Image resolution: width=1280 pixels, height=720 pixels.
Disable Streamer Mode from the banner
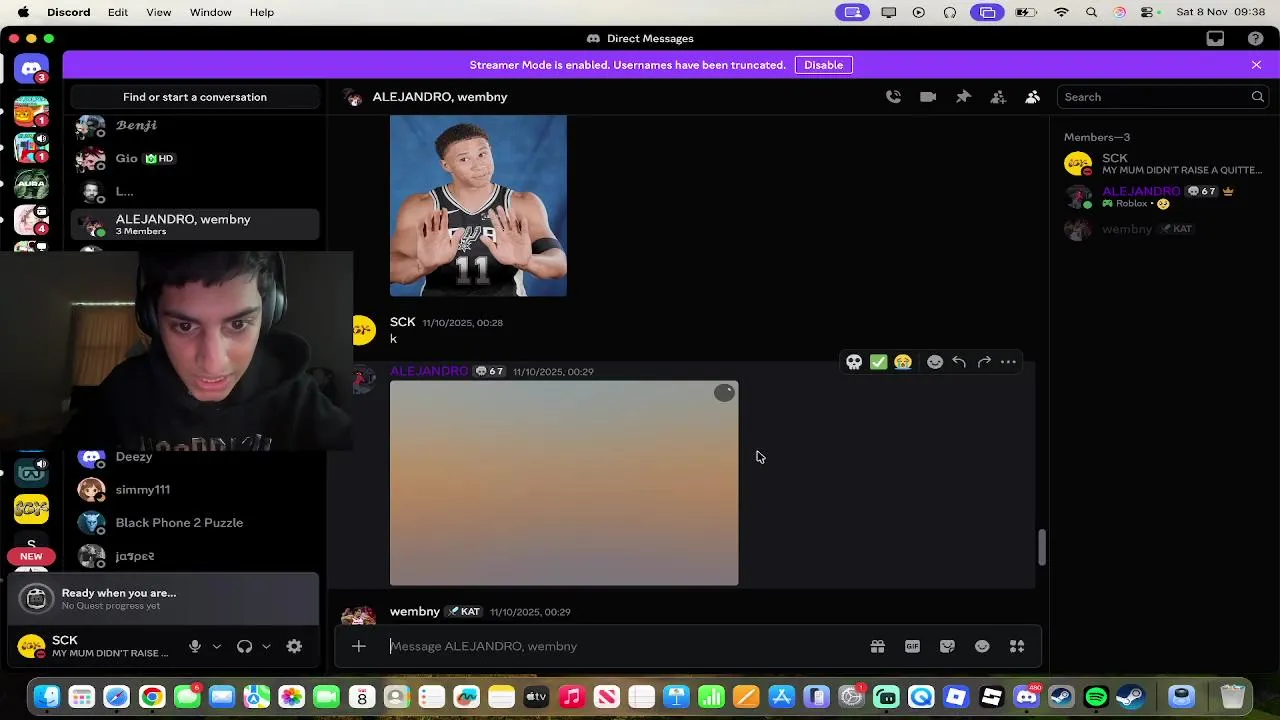coord(824,65)
